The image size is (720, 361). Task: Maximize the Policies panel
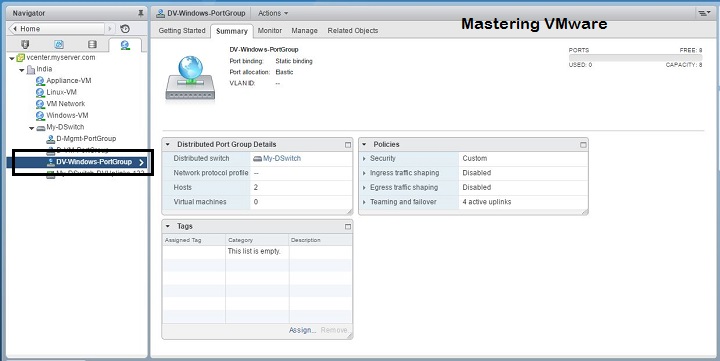point(583,145)
